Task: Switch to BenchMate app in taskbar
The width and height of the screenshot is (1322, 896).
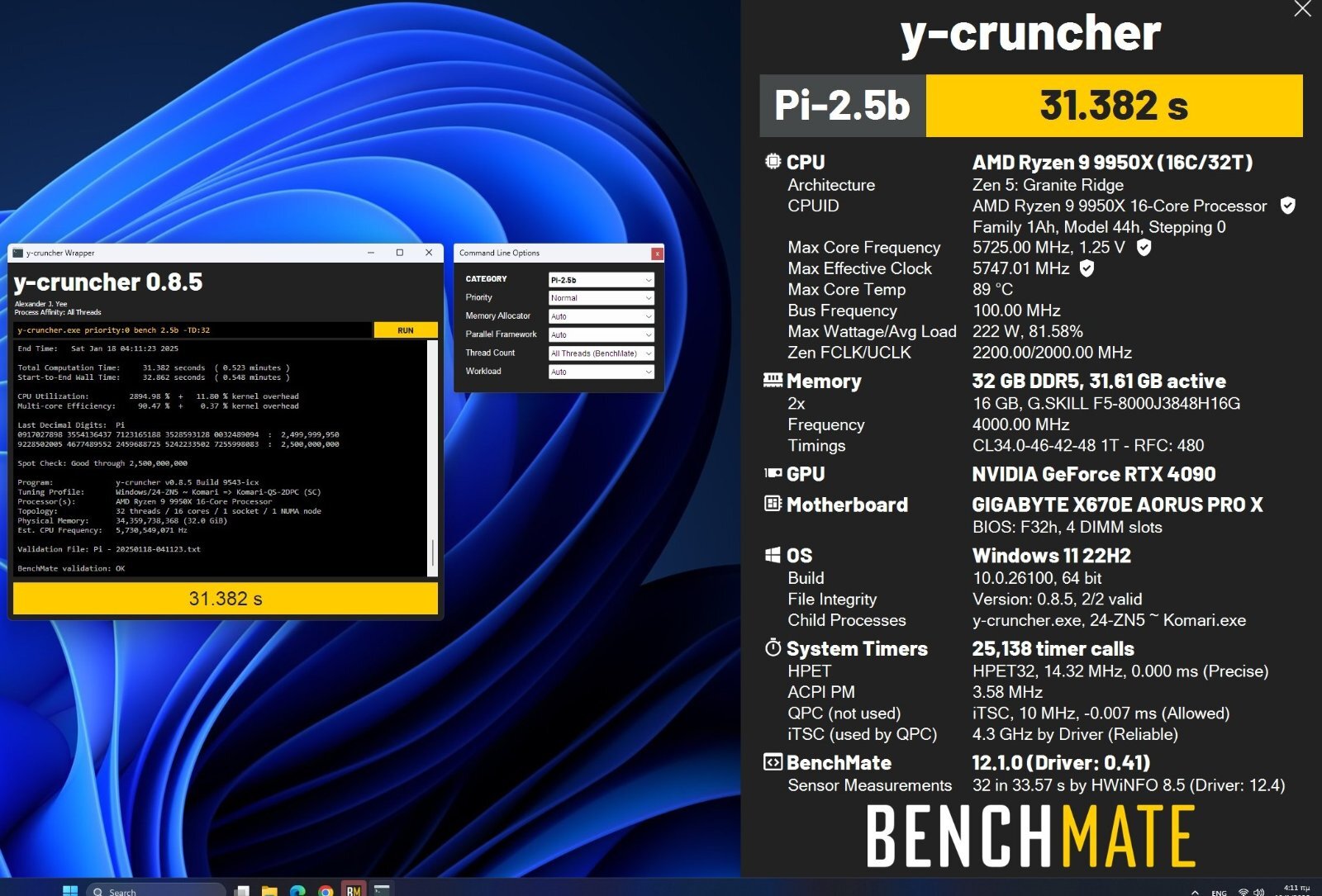Action: 354,890
